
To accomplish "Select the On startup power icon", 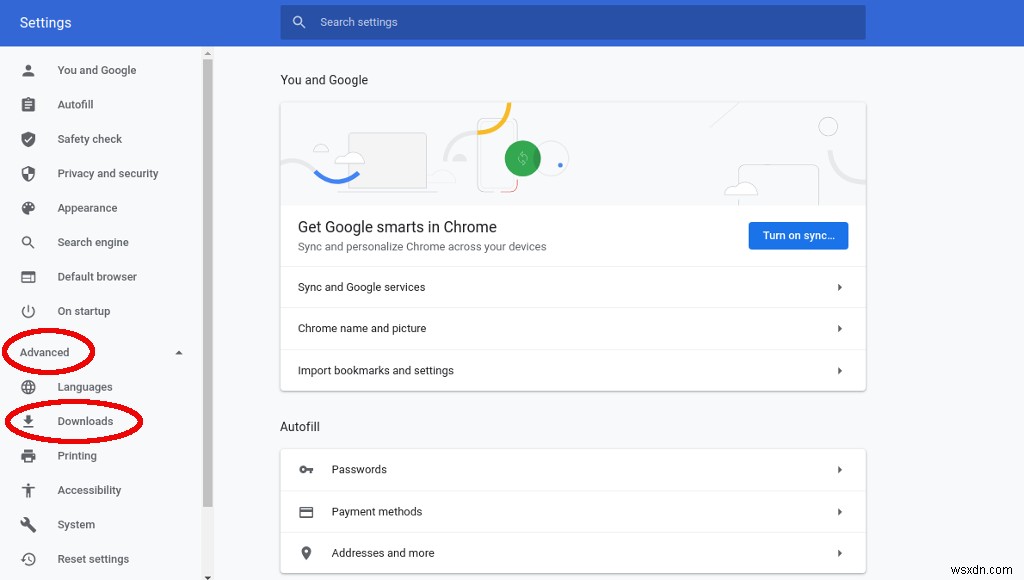I will 27,311.
